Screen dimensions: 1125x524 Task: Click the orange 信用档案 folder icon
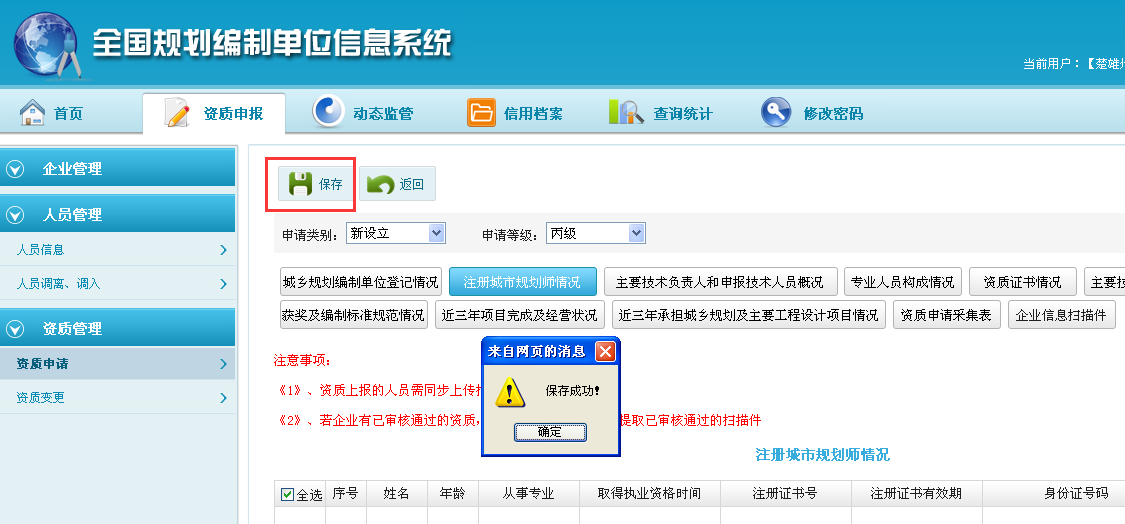point(481,113)
